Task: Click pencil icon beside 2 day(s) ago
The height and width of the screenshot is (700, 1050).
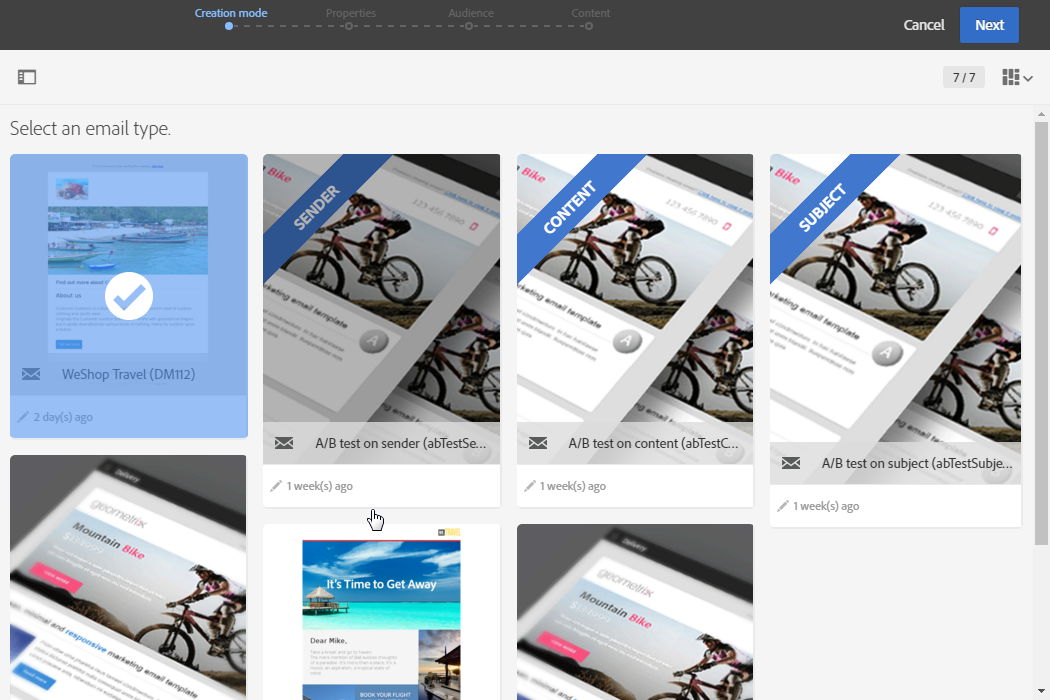Action: tap(23, 417)
